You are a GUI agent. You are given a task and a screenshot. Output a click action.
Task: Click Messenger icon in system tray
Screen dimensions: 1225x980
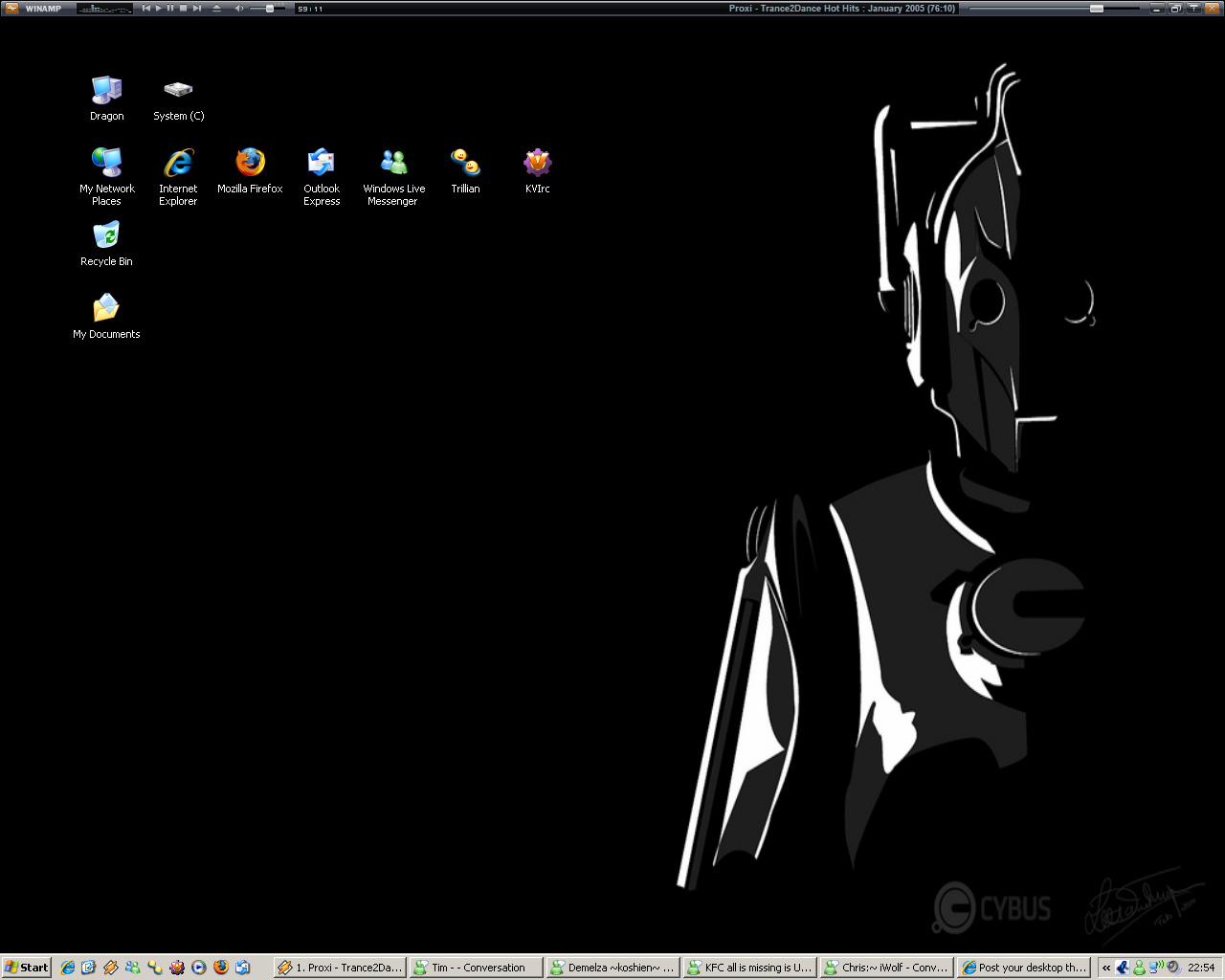tap(1139, 968)
